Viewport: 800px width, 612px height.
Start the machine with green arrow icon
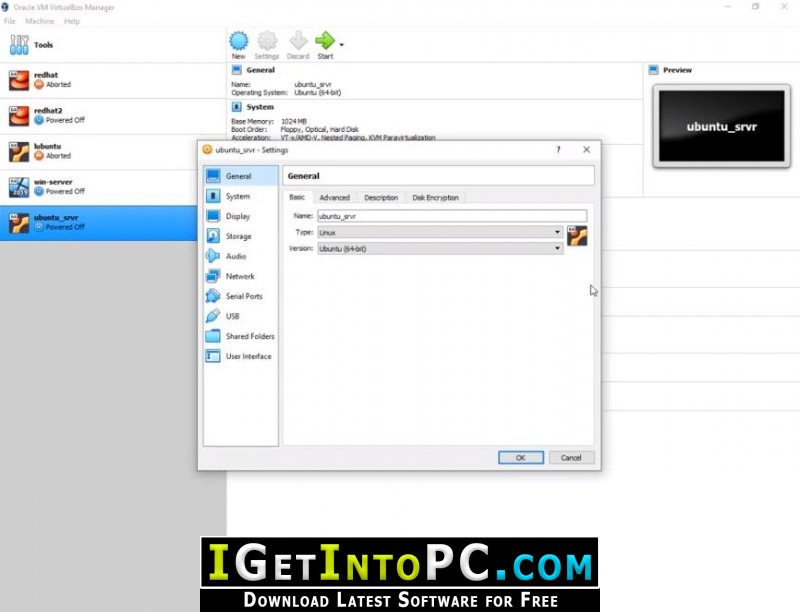(325, 41)
